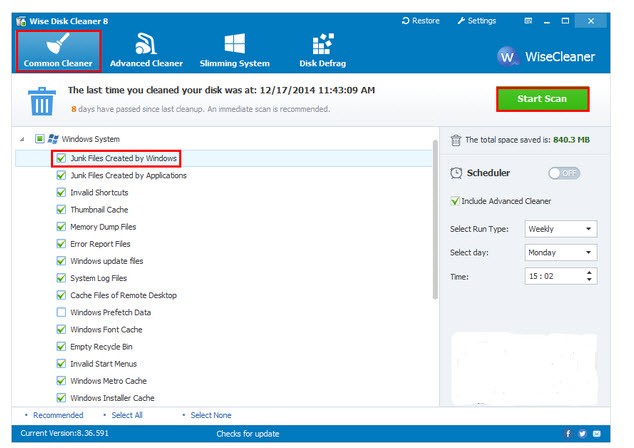This screenshot has width=634, height=448.
Task: Uncheck Windows Font Cache
Action: point(61,330)
